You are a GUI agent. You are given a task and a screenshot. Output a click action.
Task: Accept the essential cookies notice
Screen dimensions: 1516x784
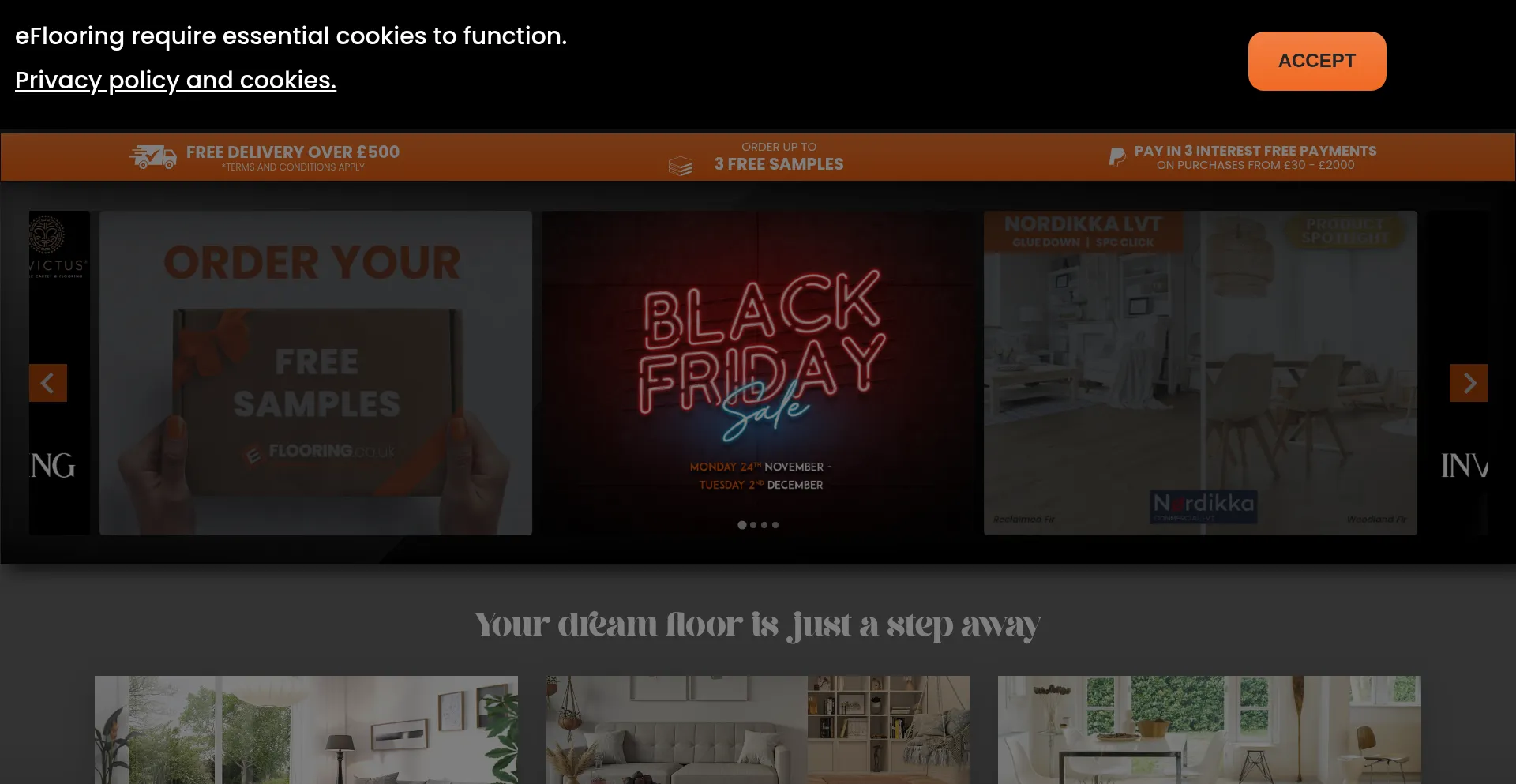(1317, 61)
